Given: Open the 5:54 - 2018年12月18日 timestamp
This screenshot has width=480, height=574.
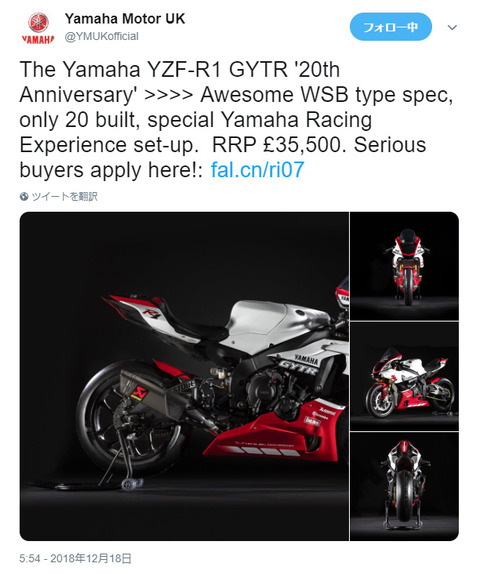Looking at the screenshot, I should [x=75, y=558].
